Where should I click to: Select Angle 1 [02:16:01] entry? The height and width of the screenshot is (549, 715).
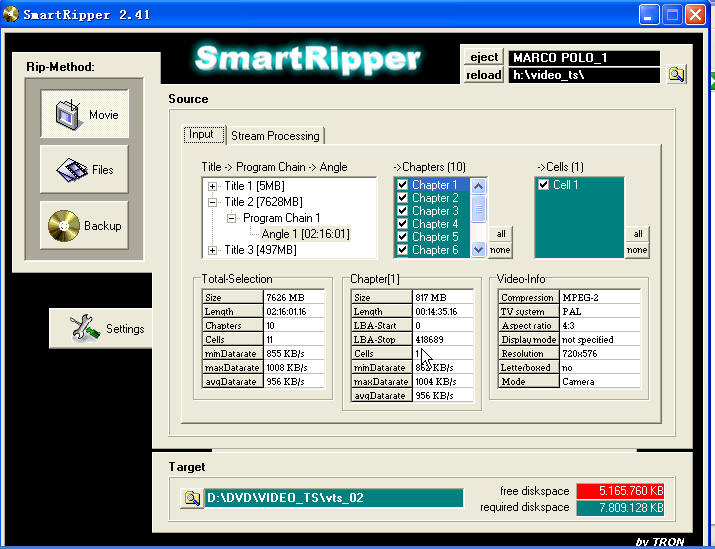coord(305,234)
